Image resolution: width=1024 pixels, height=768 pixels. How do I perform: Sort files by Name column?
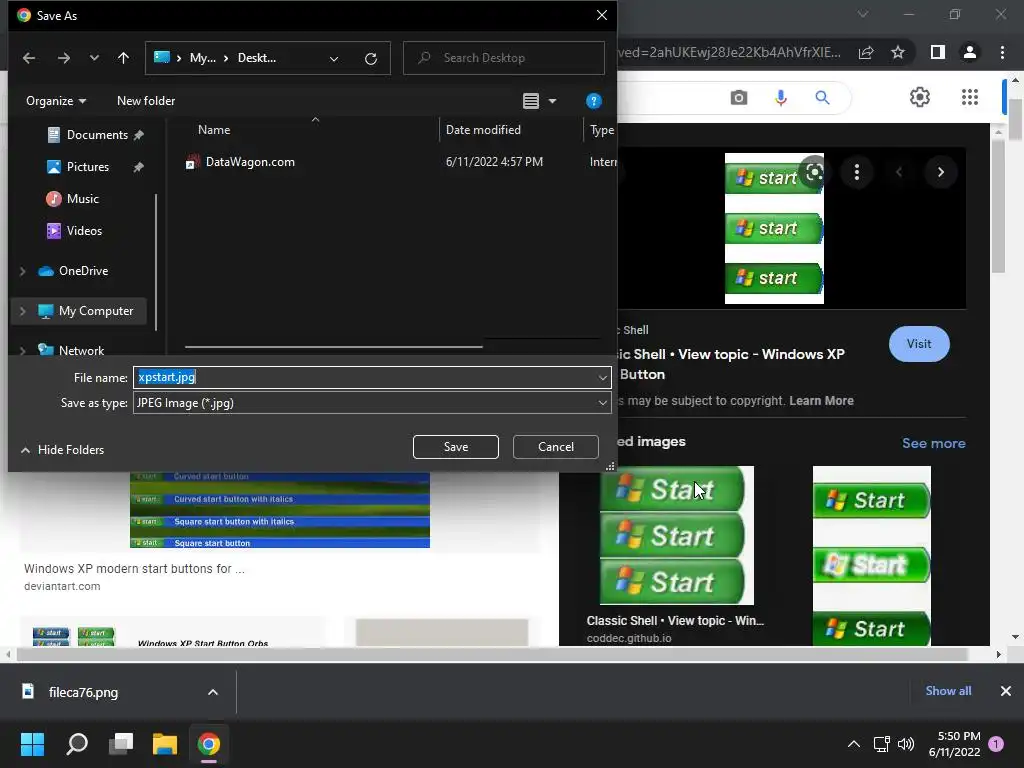pos(214,129)
